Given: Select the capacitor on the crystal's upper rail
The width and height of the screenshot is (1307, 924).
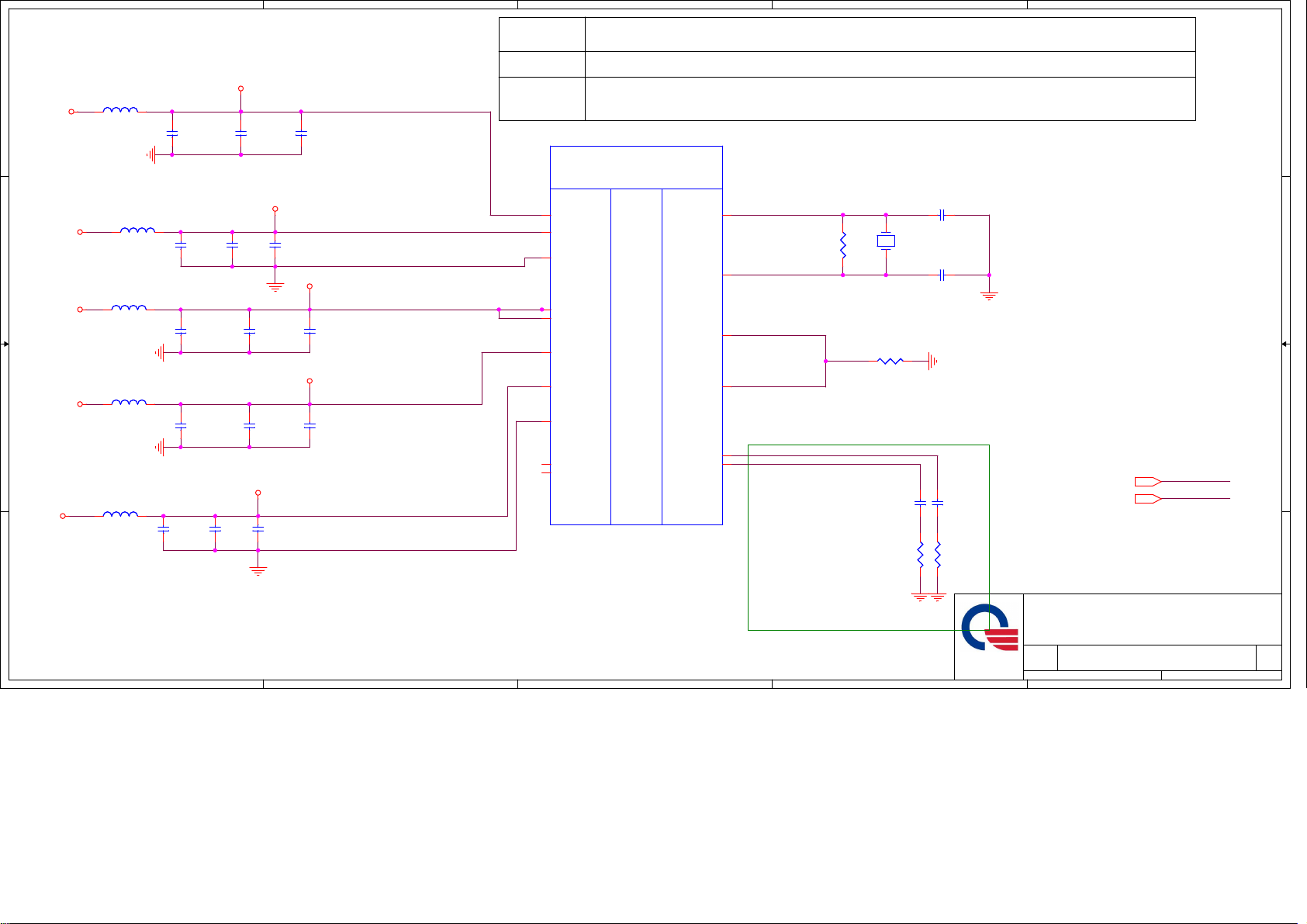Looking at the screenshot, I should click(941, 215).
